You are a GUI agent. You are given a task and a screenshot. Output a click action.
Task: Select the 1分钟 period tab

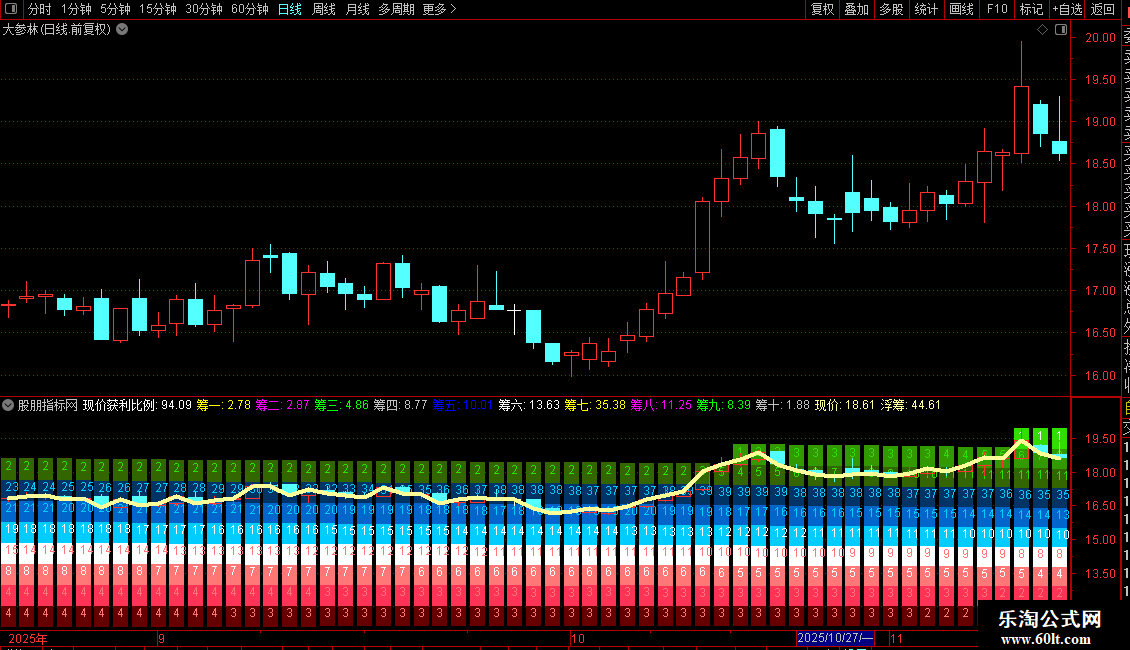point(76,9)
